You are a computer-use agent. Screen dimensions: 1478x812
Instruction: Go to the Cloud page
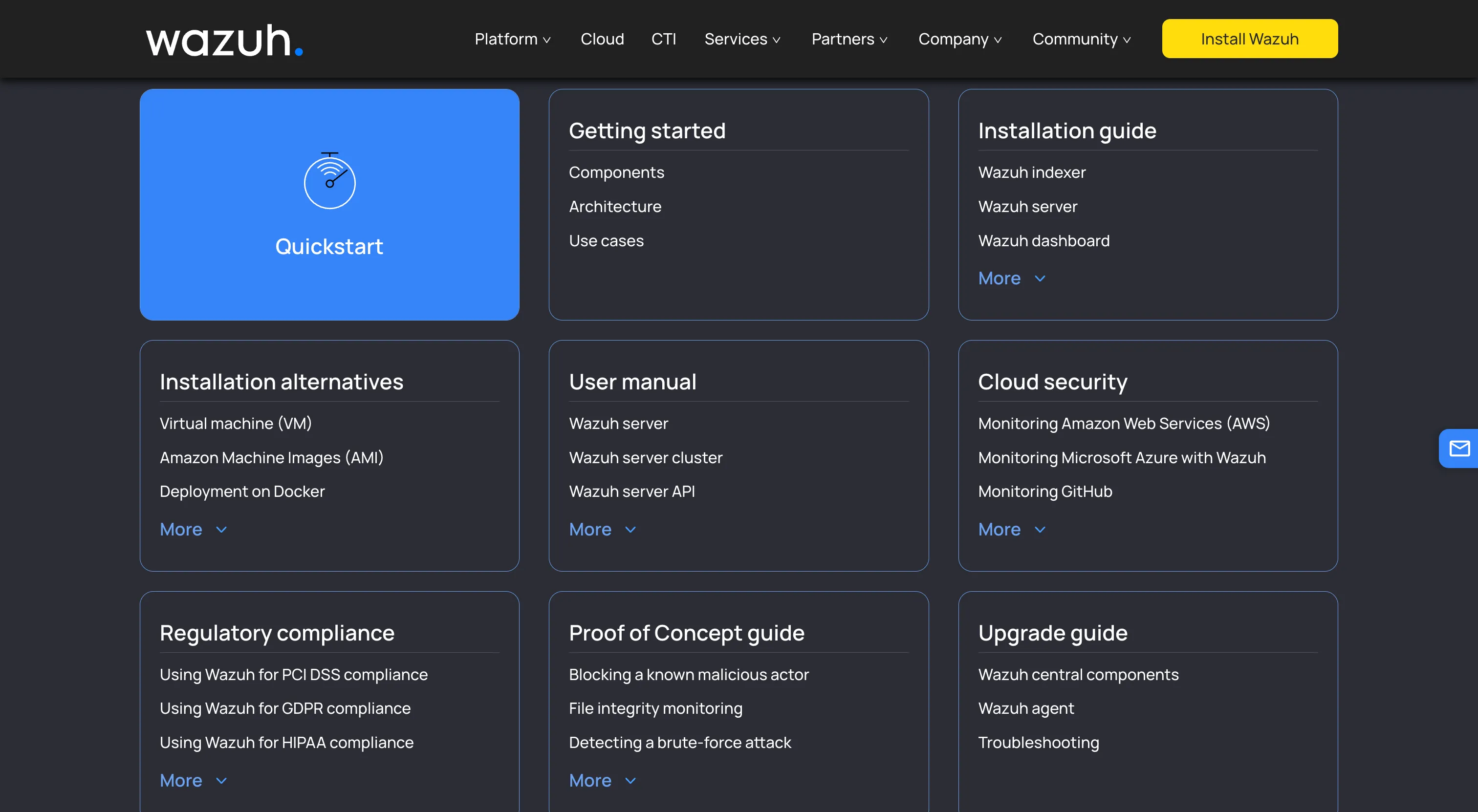(602, 39)
